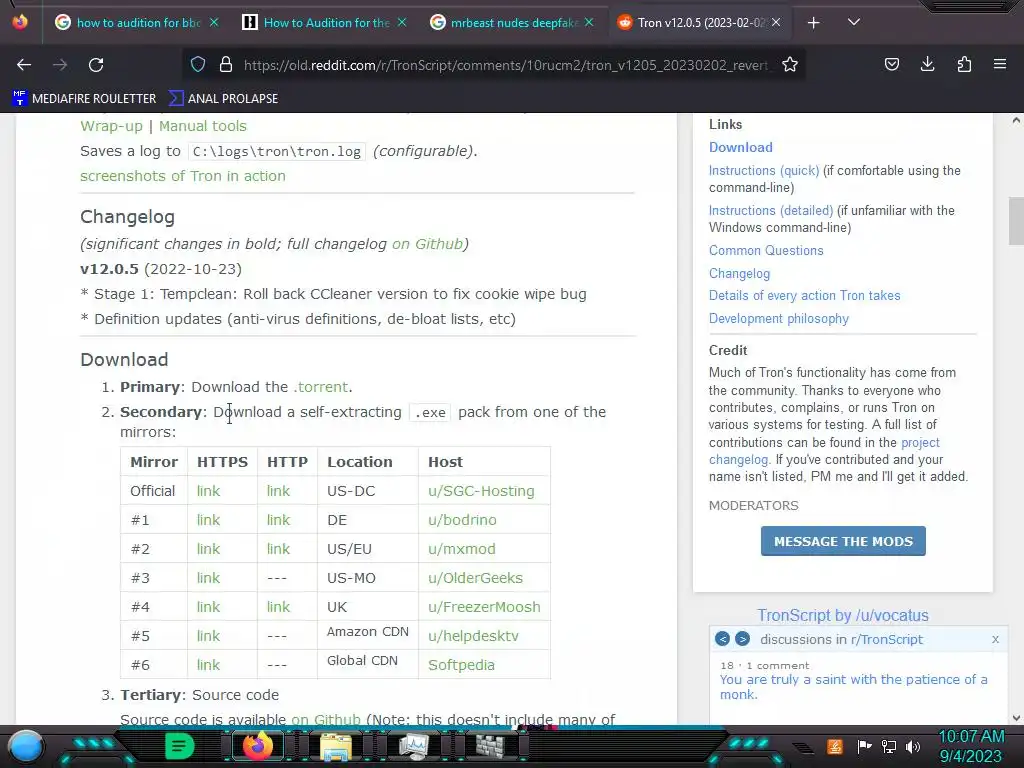
Task: Open Details of every action Tron takes
Action: [805, 295]
